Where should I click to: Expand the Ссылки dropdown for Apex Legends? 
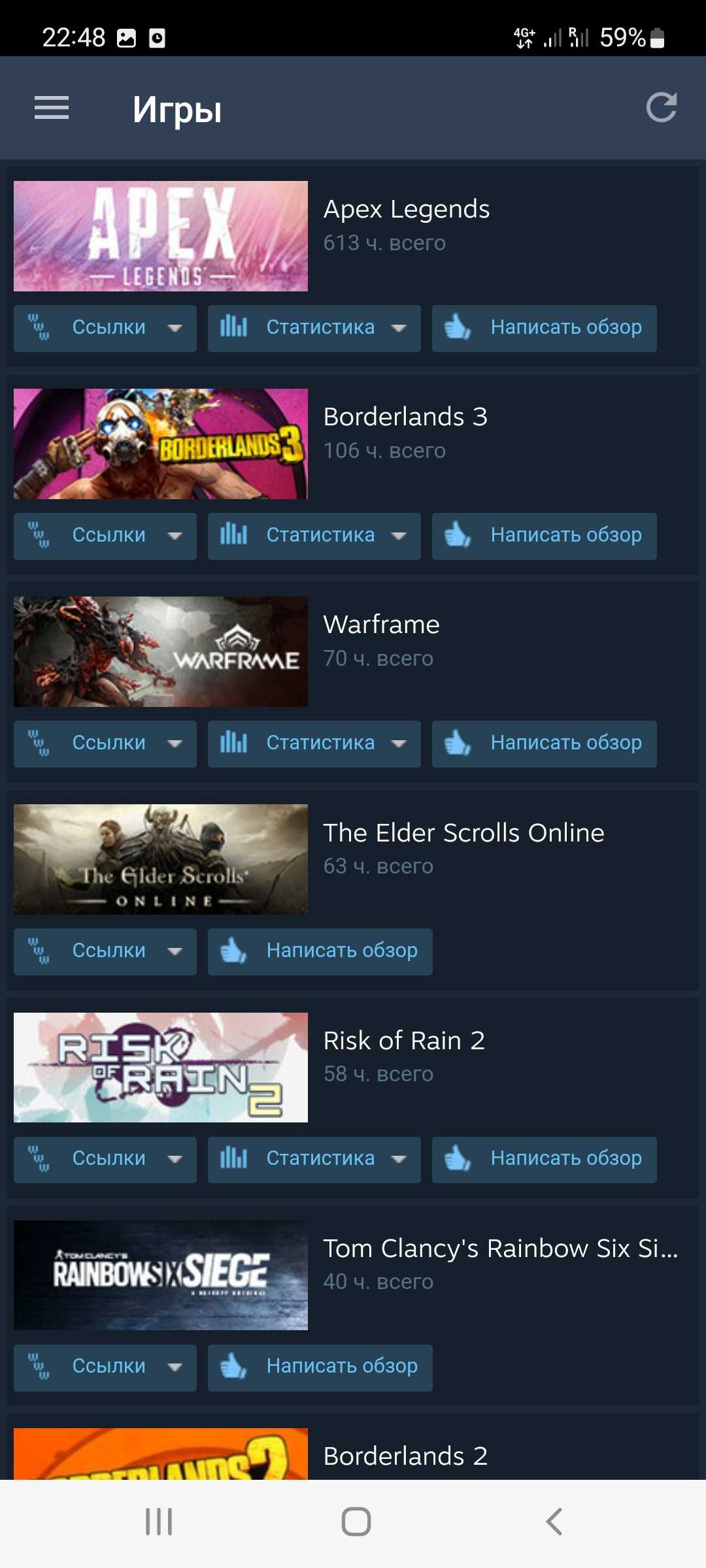click(x=105, y=328)
